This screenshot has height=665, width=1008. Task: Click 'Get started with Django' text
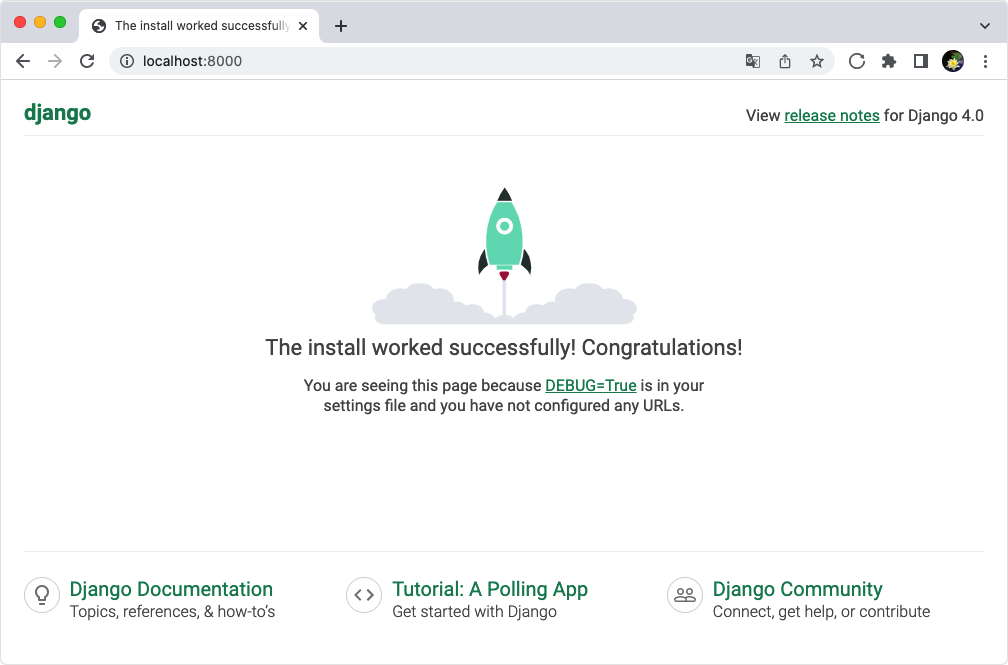[474, 612]
